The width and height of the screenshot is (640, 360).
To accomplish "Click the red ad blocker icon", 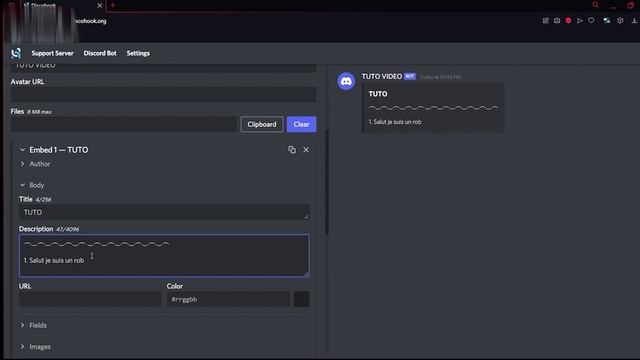I will click(568, 20).
